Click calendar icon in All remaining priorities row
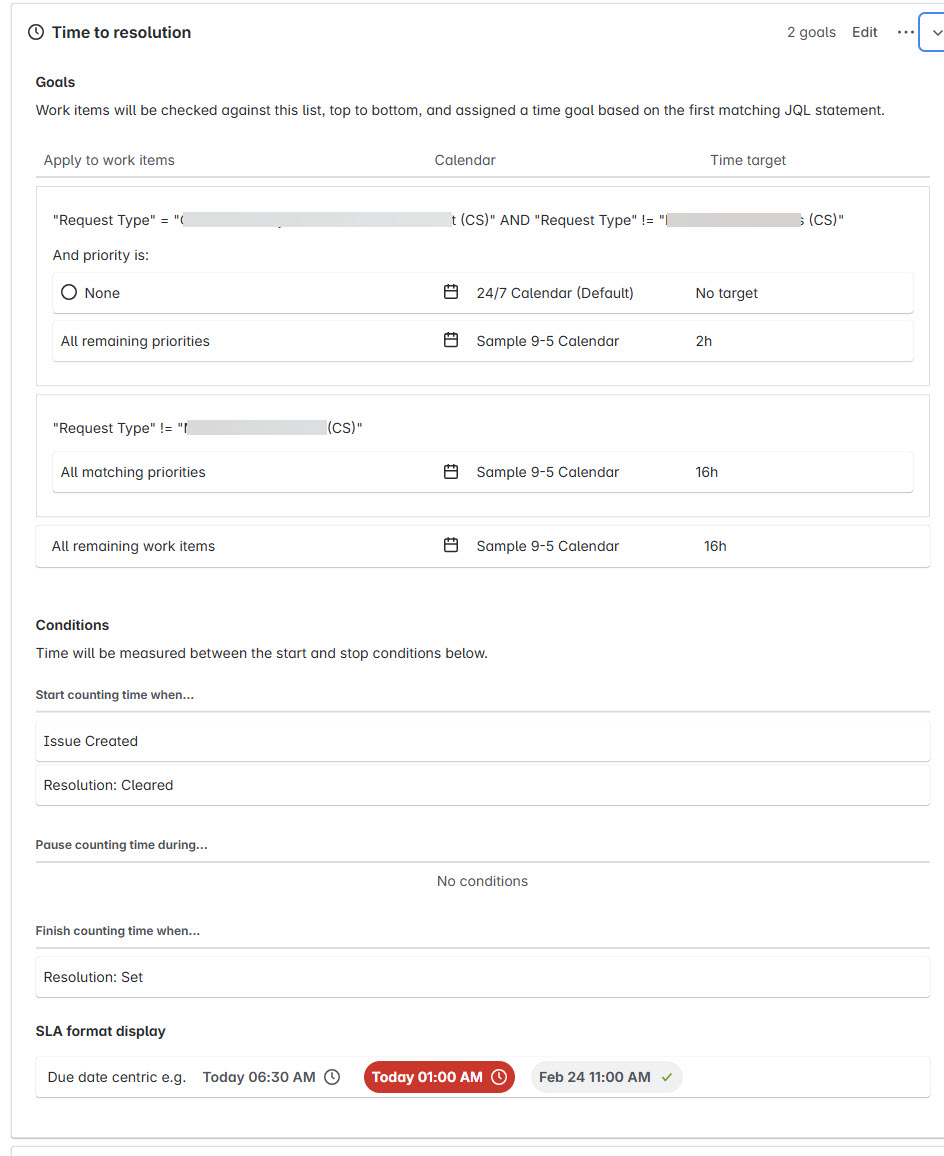 click(x=451, y=340)
